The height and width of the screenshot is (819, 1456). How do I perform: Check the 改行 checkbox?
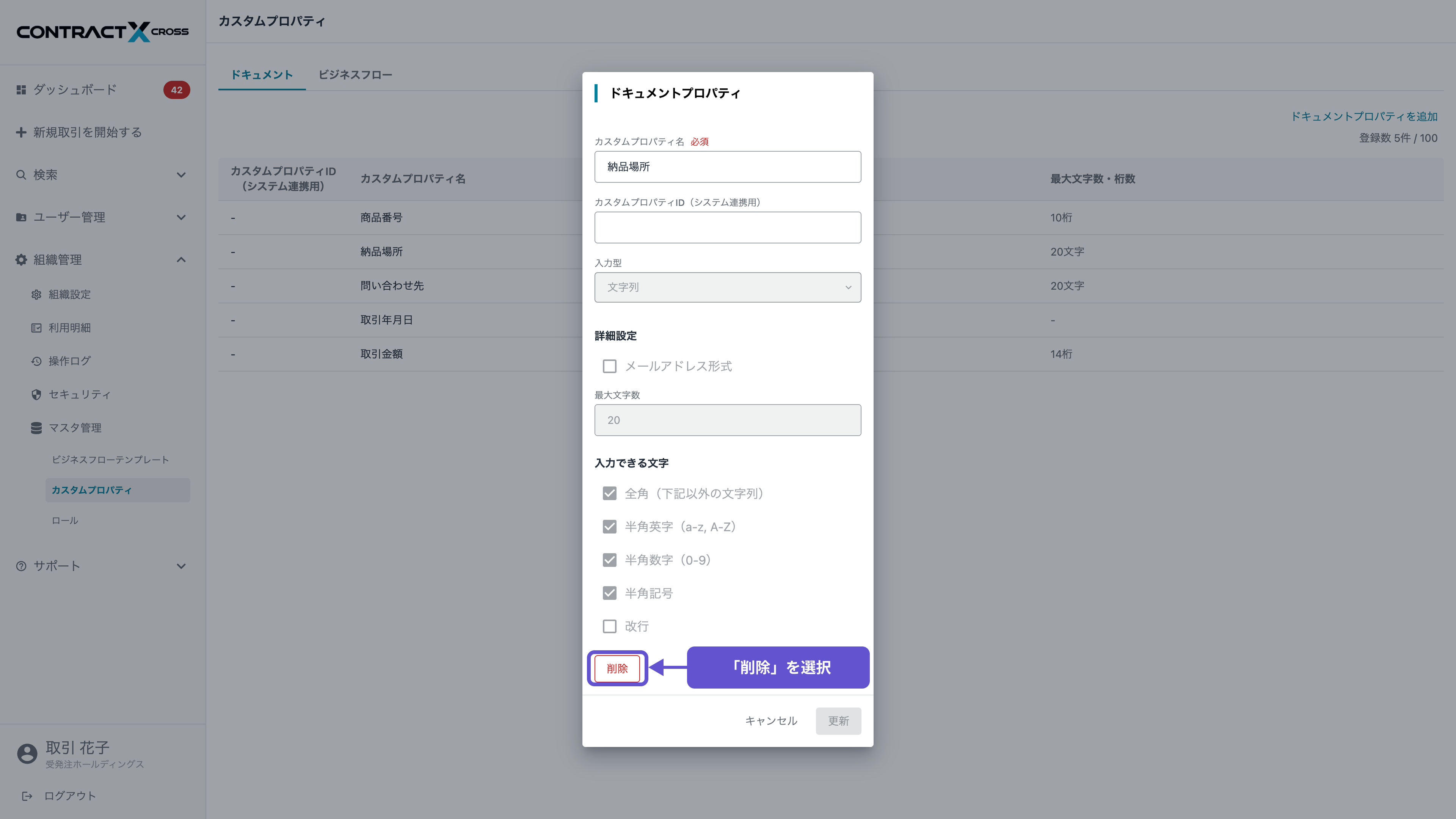(609, 626)
